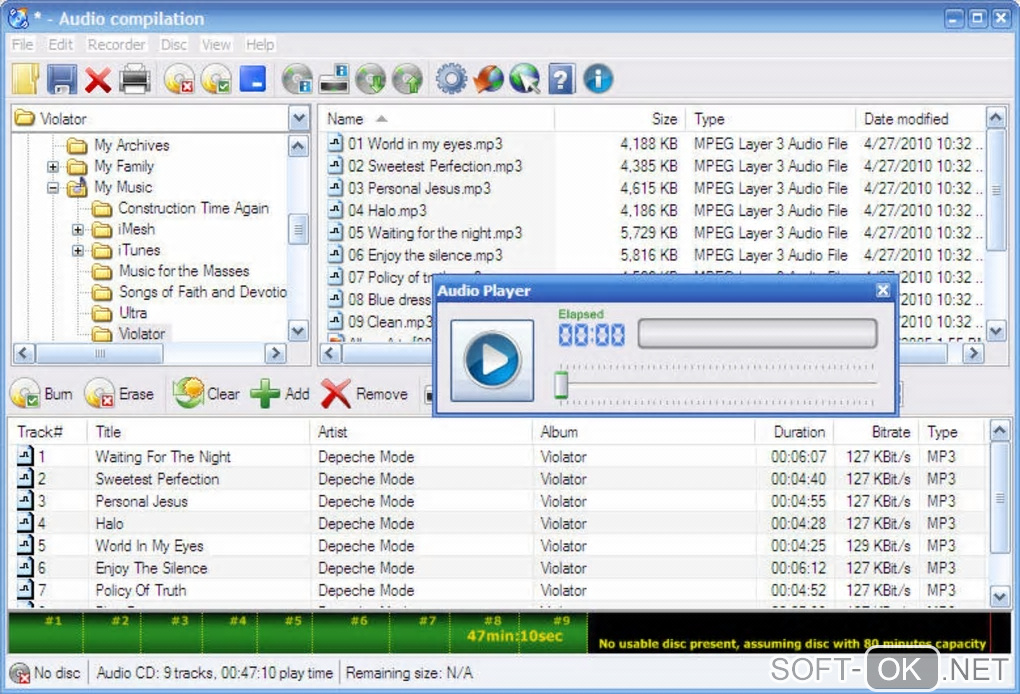Print using the printer toolbar icon
Image resolution: width=1020 pixels, height=694 pixels.
pyautogui.click(x=135, y=79)
